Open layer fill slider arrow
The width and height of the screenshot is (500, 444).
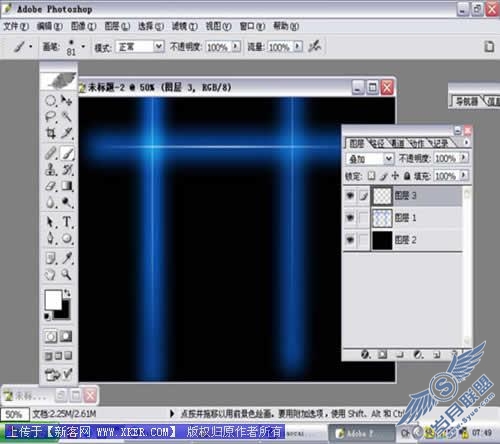tap(464, 175)
